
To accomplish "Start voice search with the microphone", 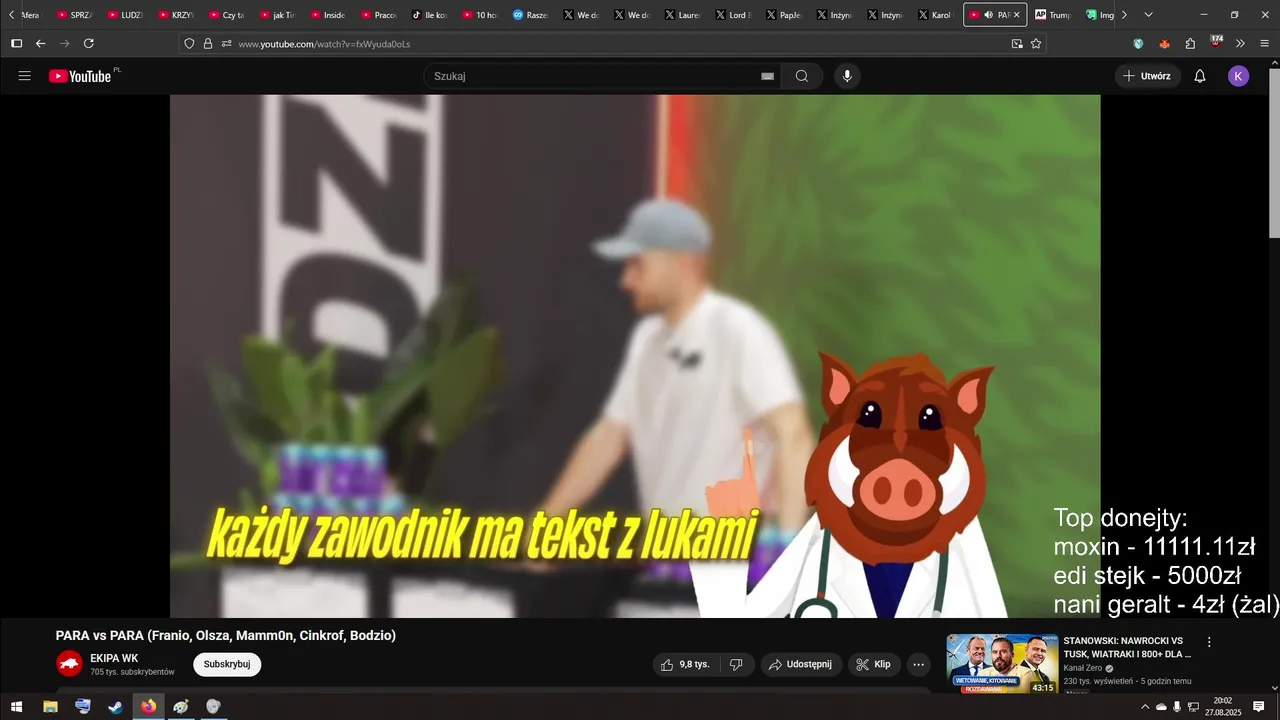I will coord(847,76).
